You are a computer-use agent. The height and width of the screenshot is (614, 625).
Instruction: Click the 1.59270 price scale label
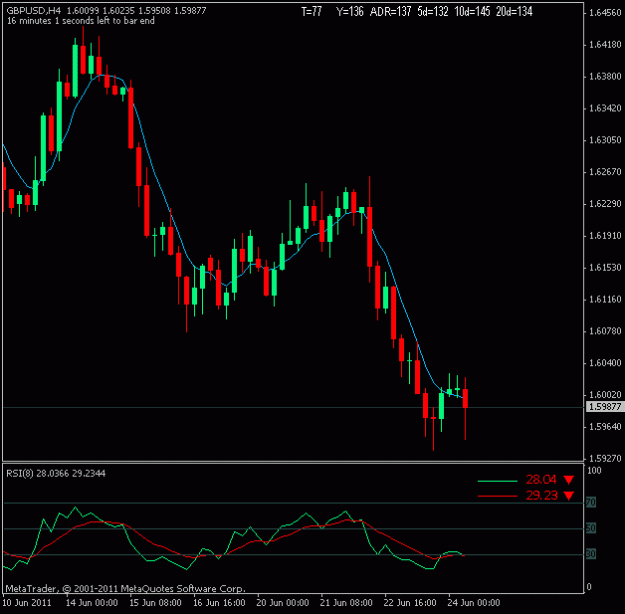605,459
